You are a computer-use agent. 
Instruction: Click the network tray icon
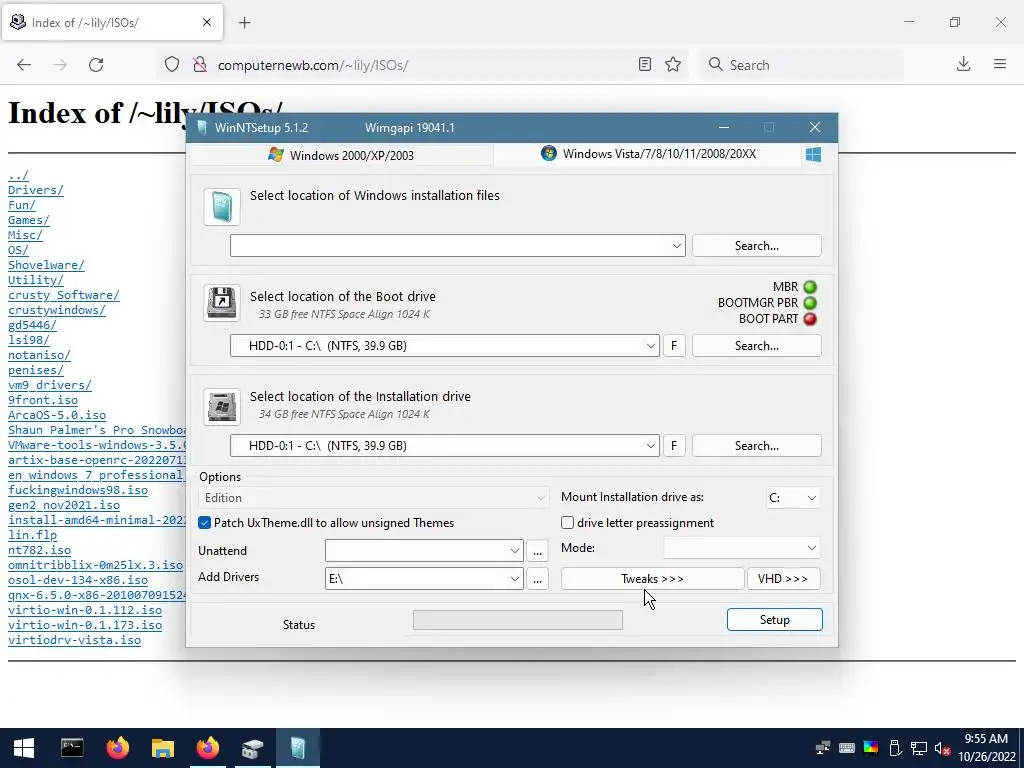(x=920, y=748)
